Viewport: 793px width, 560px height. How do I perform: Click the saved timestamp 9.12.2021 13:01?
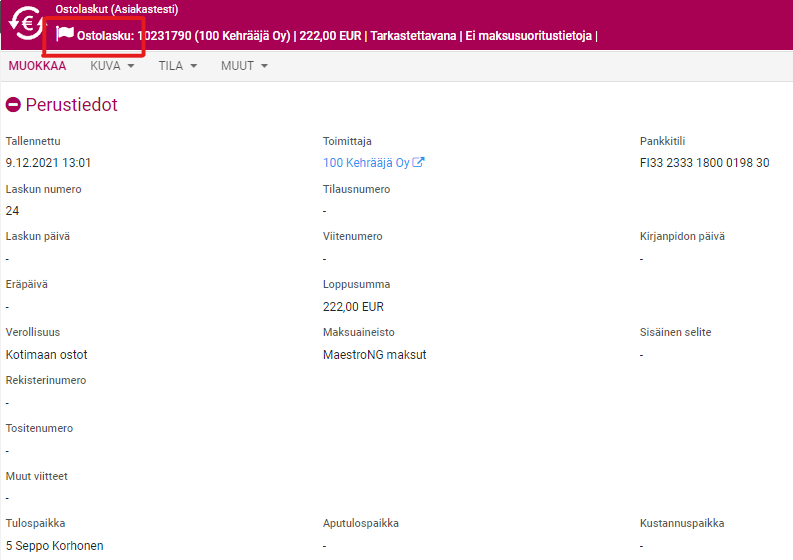point(48,163)
